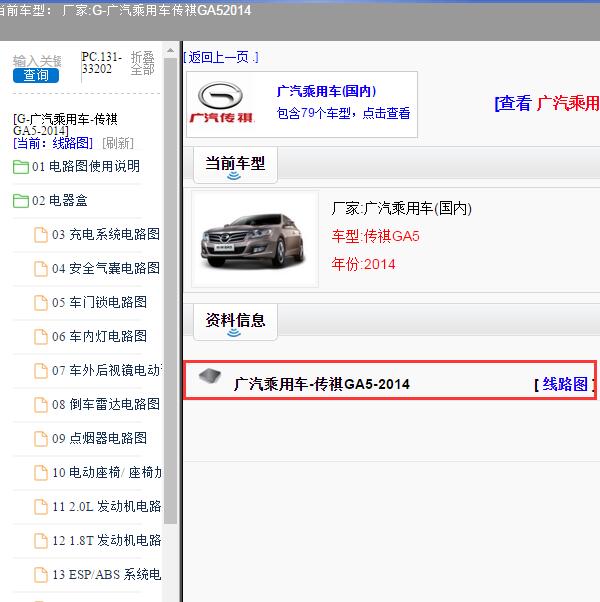Click the 刷新 refresh link
This screenshot has width=600, height=602.
[118, 143]
